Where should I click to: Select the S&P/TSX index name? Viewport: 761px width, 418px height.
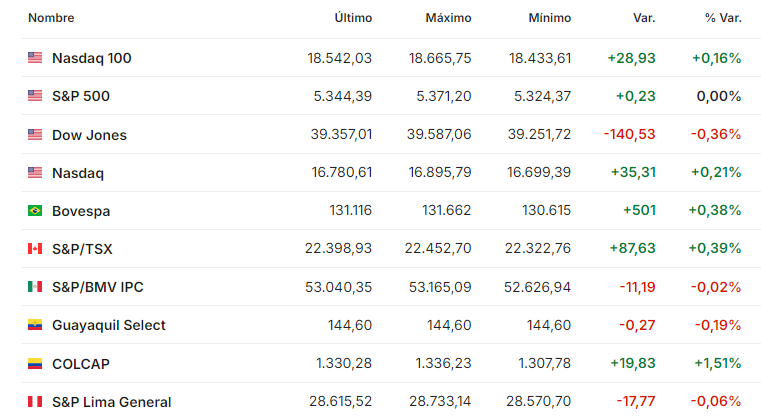pyautogui.click(x=82, y=249)
